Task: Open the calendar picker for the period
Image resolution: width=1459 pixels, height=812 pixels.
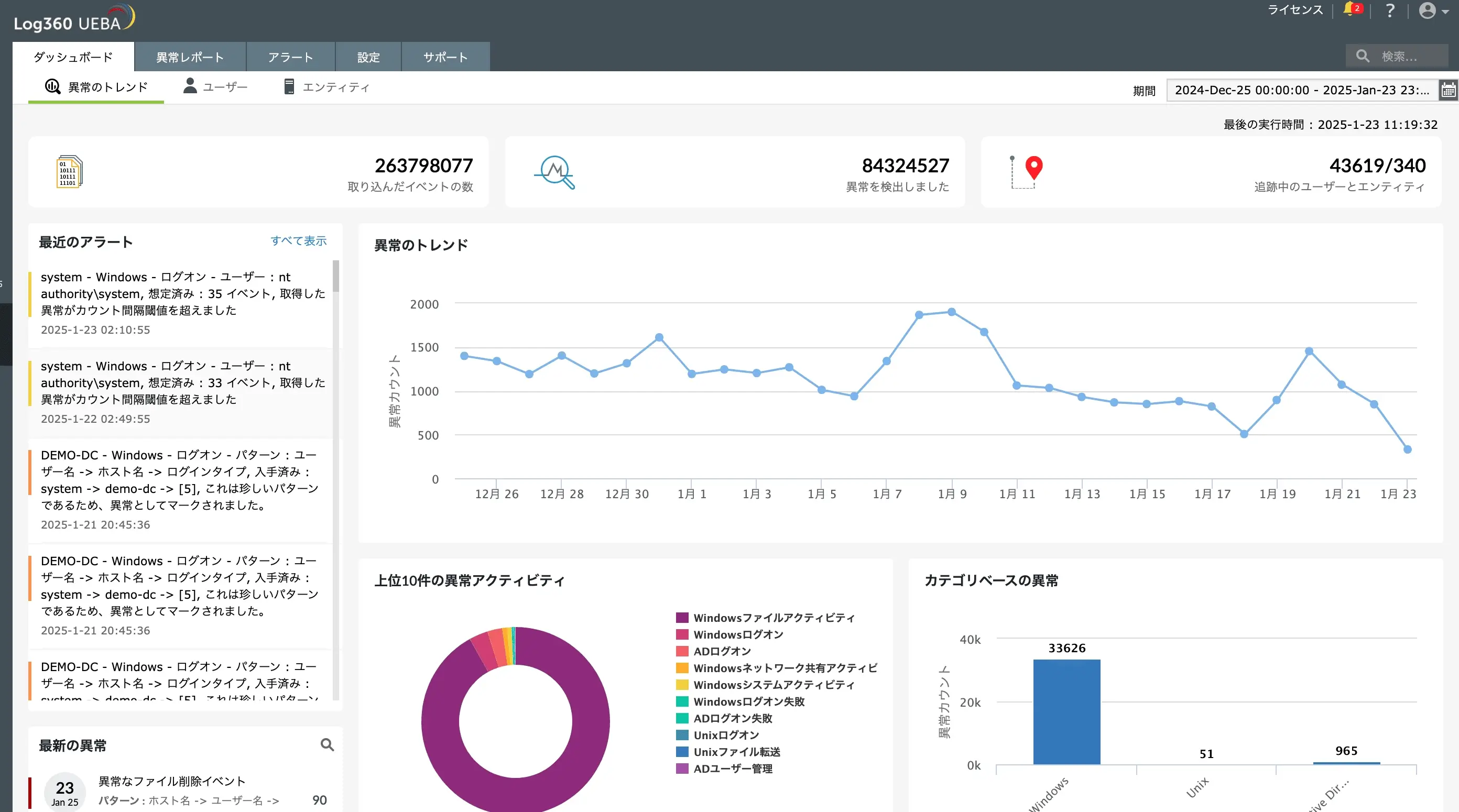Action: tap(1448, 90)
